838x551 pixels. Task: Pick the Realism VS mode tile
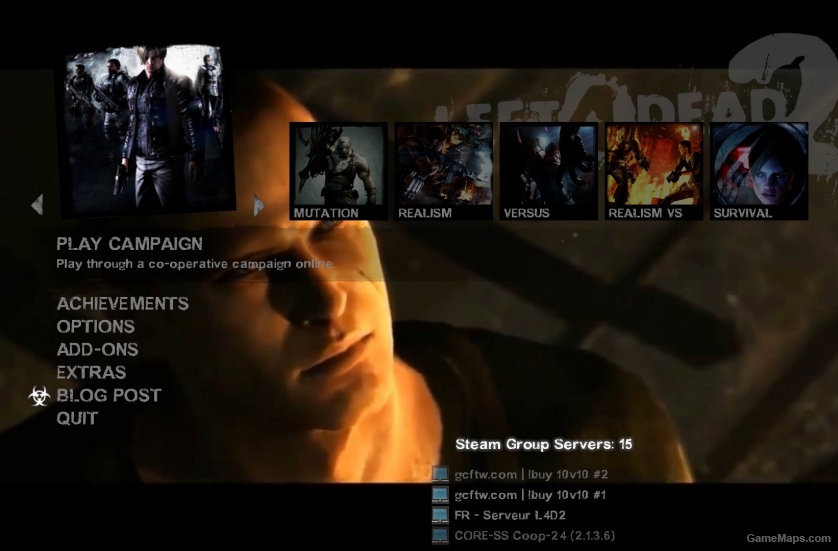pos(654,171)
